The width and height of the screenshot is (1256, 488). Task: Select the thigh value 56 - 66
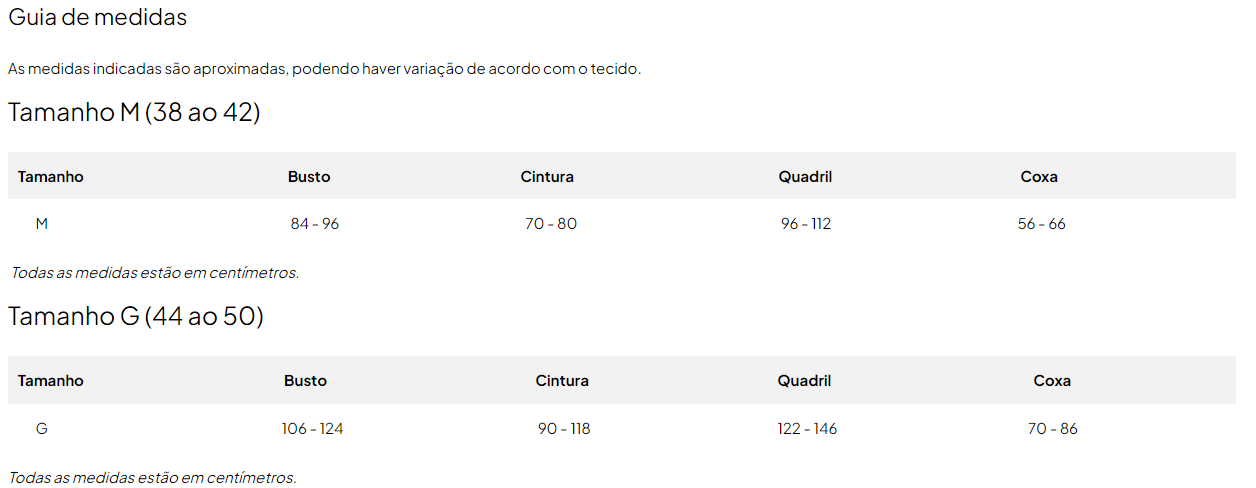coord(1042,224)
